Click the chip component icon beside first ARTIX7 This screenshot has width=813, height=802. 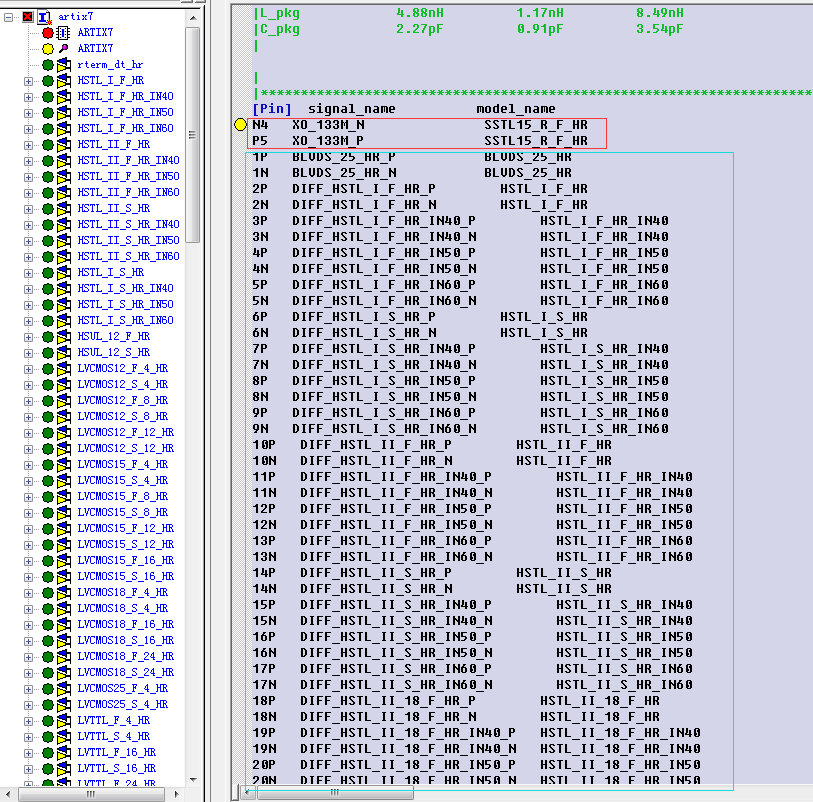tap(63, 33)
